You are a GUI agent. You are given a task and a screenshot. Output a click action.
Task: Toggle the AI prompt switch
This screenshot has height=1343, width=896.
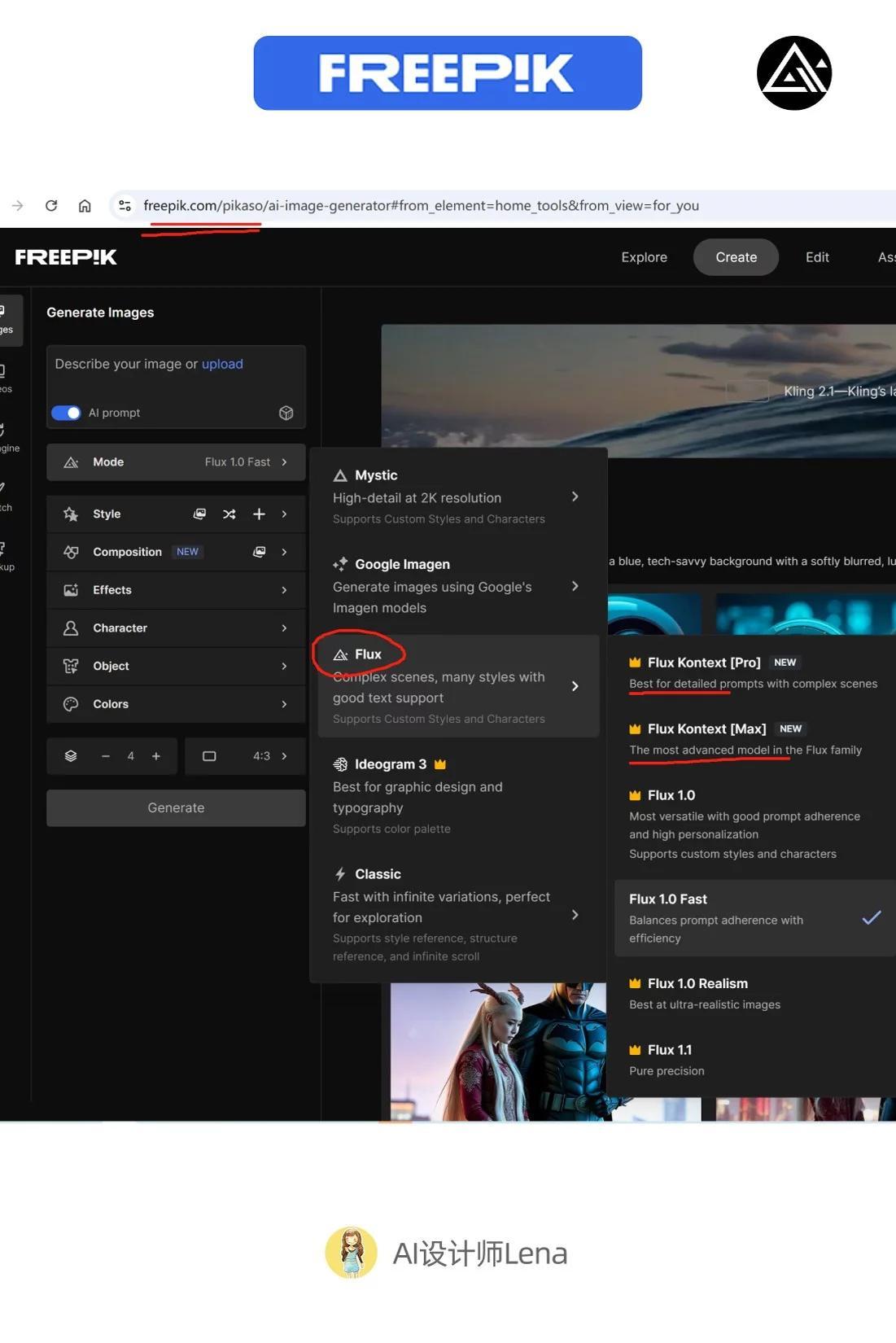click(x=66, y=413)
